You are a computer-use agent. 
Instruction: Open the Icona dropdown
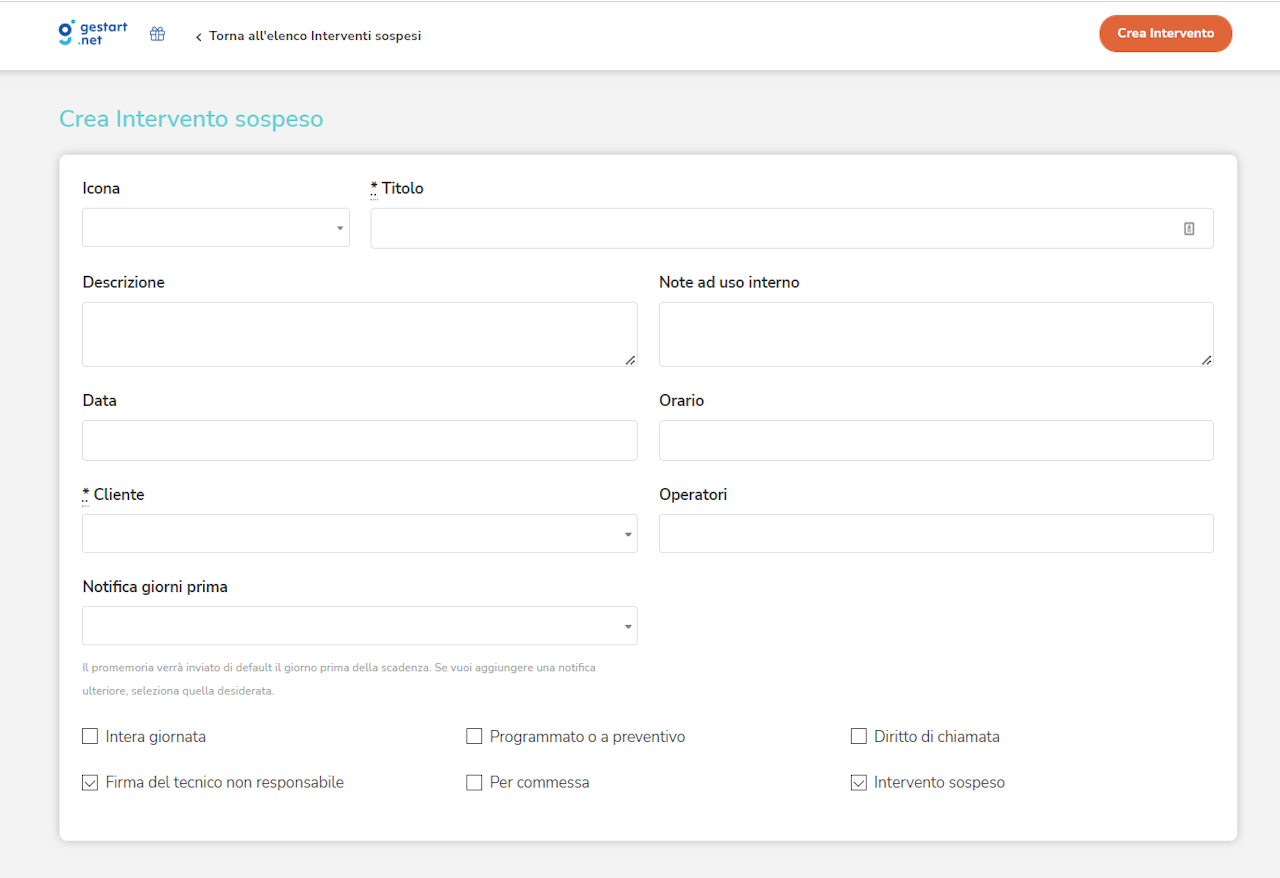click(x=216, y=228)
